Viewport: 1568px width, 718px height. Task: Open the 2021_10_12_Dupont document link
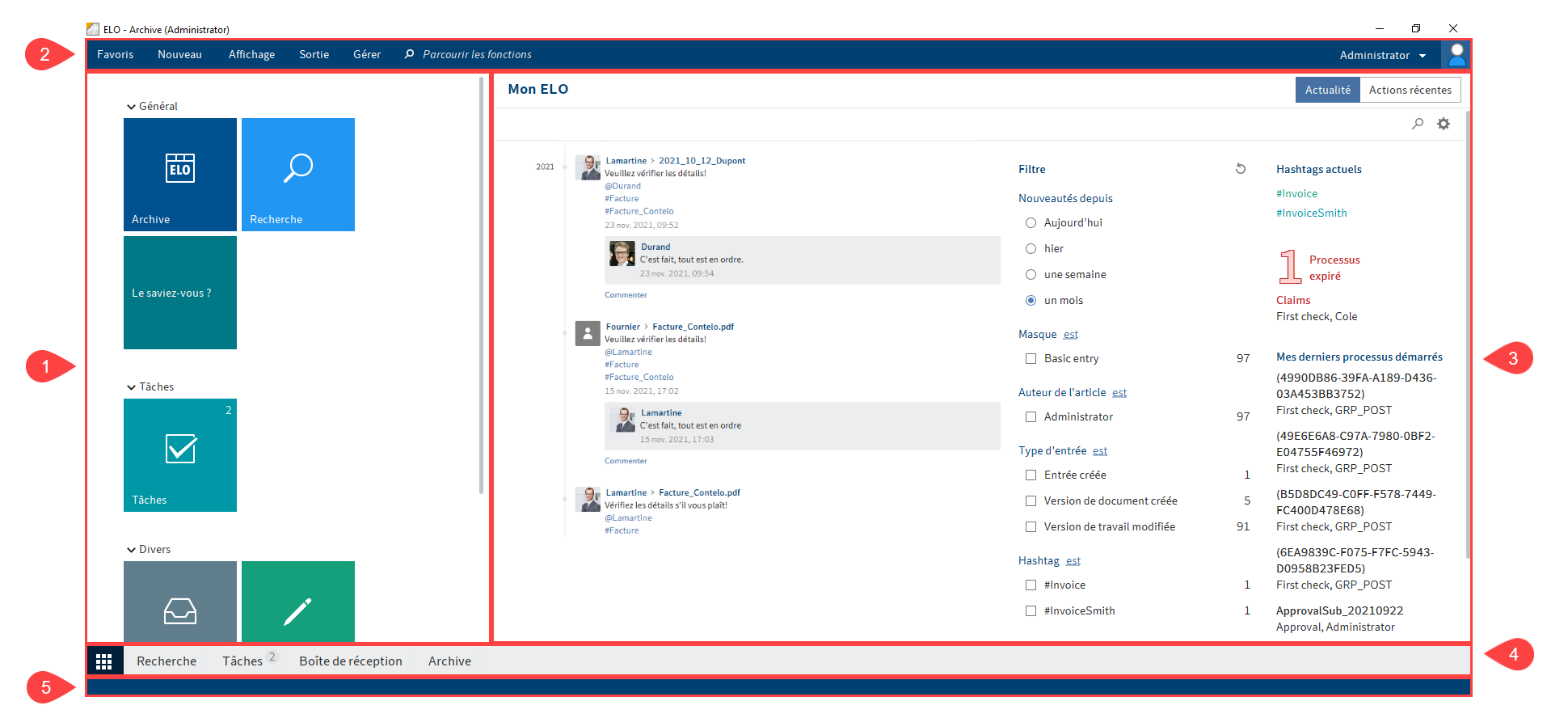click(x=702, y=161)
